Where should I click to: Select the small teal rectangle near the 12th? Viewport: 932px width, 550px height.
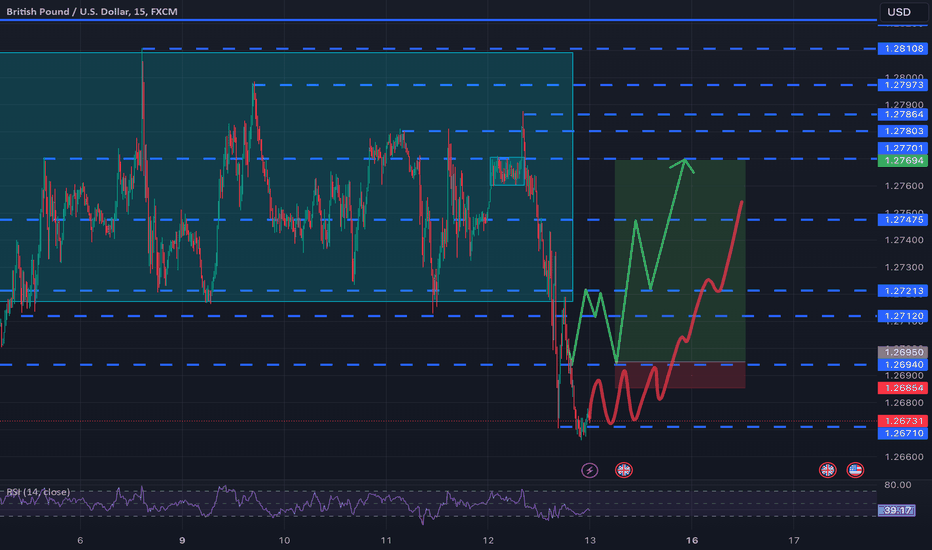(x=507, y=171)
